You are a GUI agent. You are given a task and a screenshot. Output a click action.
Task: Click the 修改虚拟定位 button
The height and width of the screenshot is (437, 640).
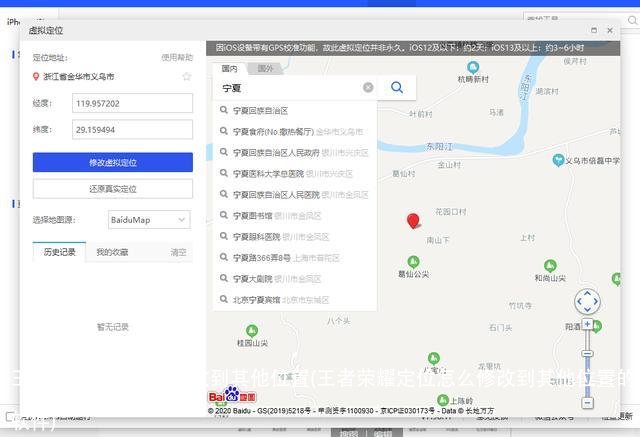click(113, 162)
